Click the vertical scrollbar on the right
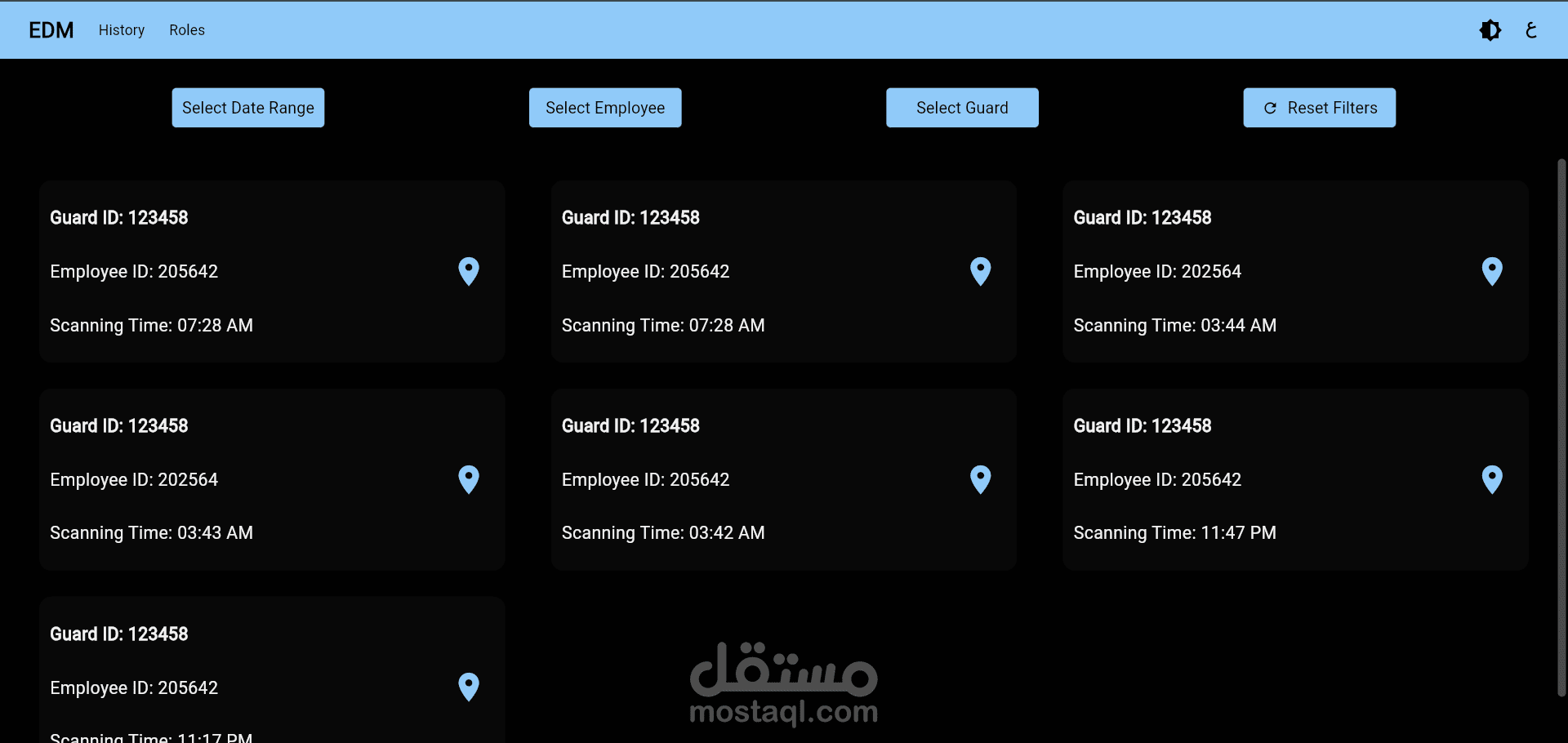Image resolution: width=1568 pixels, height=743 pixels. (1561, 428)
